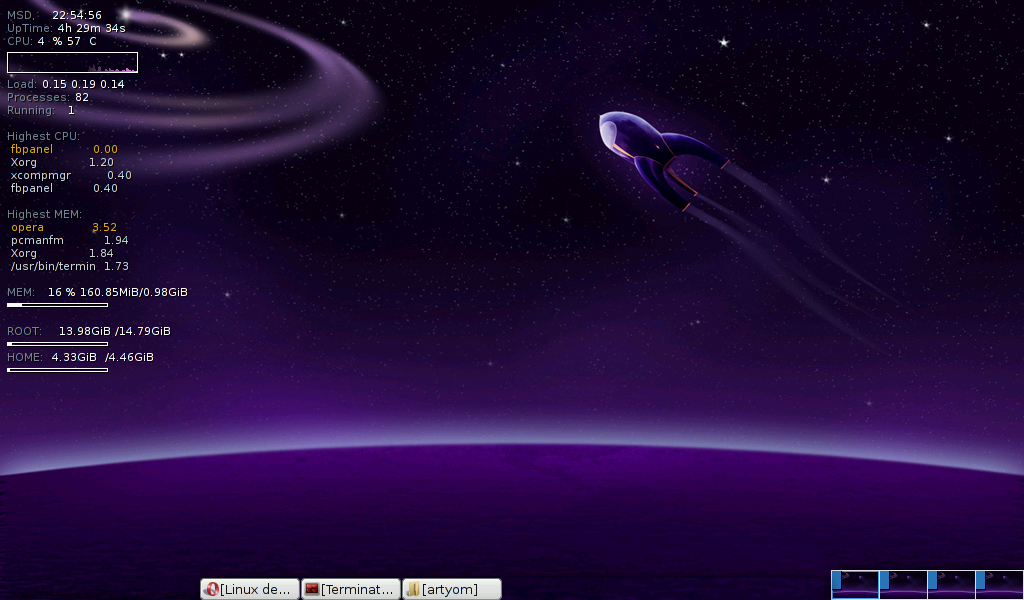The image size is (1024, 600).
Task: Click the "/usr/bin/termin 1.73" row
Action: (x=70, y=266)
